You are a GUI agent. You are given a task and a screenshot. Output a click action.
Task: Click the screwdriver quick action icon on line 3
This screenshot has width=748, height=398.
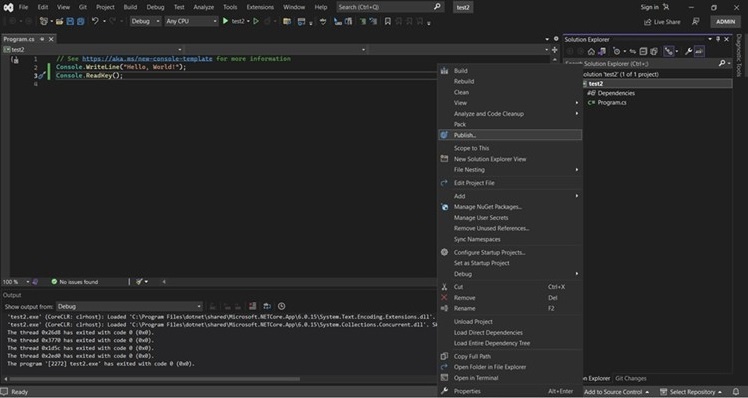tap(42, 75)
